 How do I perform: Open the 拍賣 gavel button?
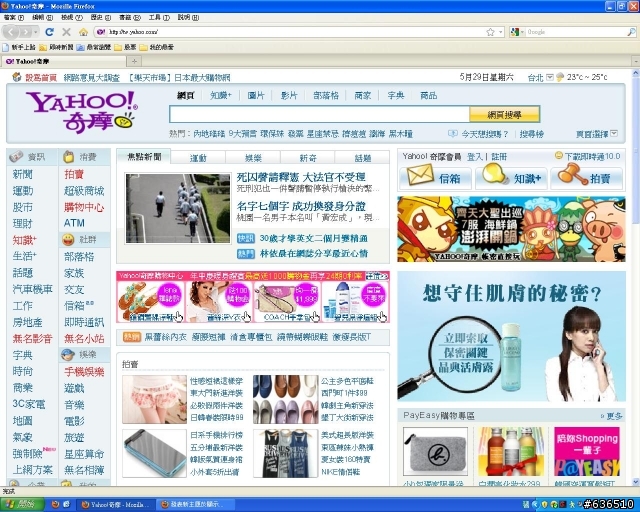tap(587, 178)
